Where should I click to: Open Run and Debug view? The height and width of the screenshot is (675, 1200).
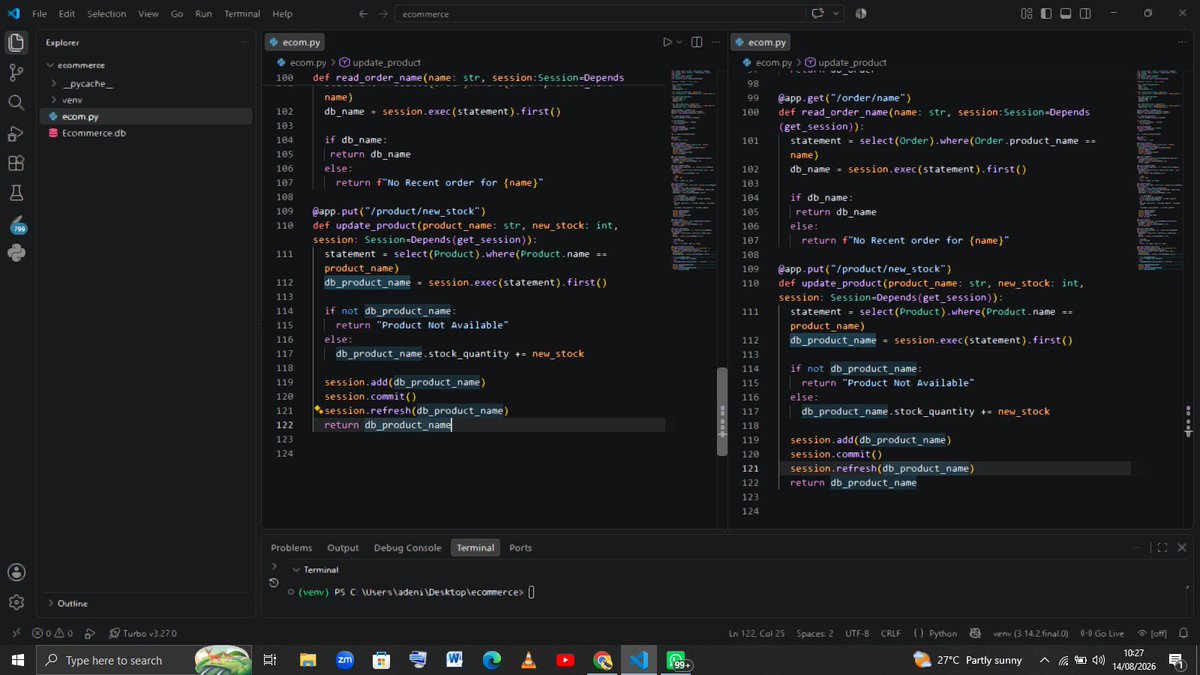pos(16,133)
